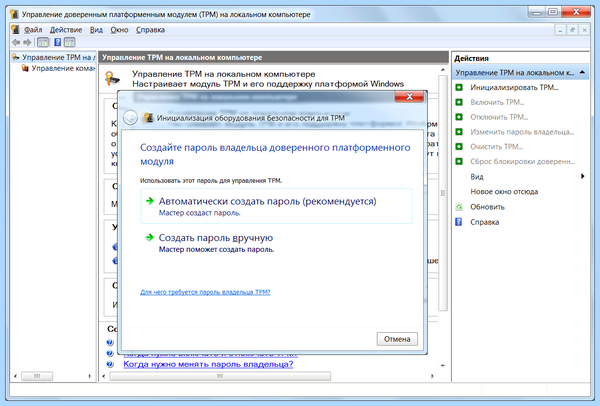The height and width of the screenshot is (406, 600).
Task: Click the inner MDI minimize button in menu bar
Action: (560, 30)
